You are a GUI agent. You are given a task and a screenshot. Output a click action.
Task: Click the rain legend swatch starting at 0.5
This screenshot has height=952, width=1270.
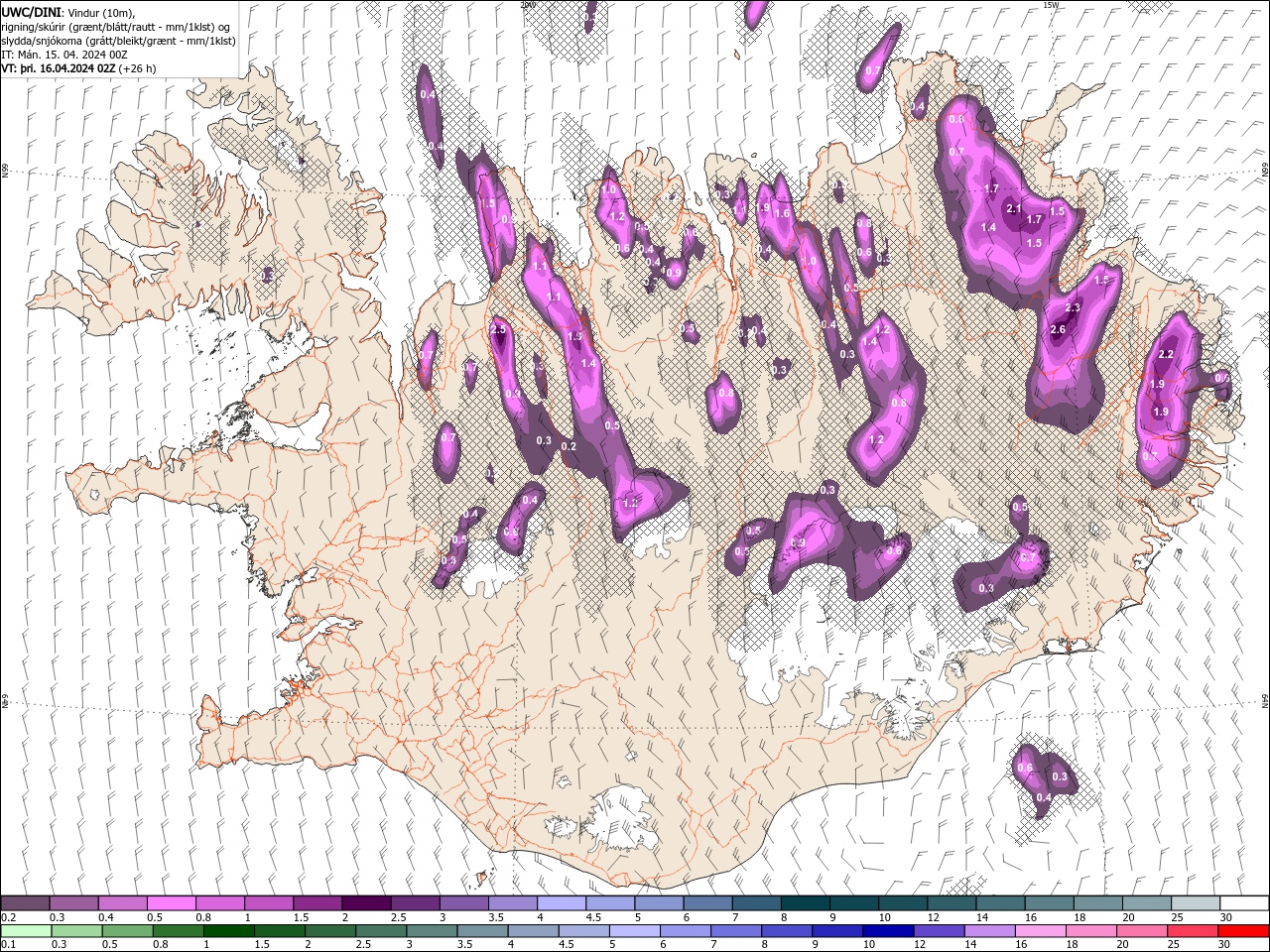tap(127, 931)
